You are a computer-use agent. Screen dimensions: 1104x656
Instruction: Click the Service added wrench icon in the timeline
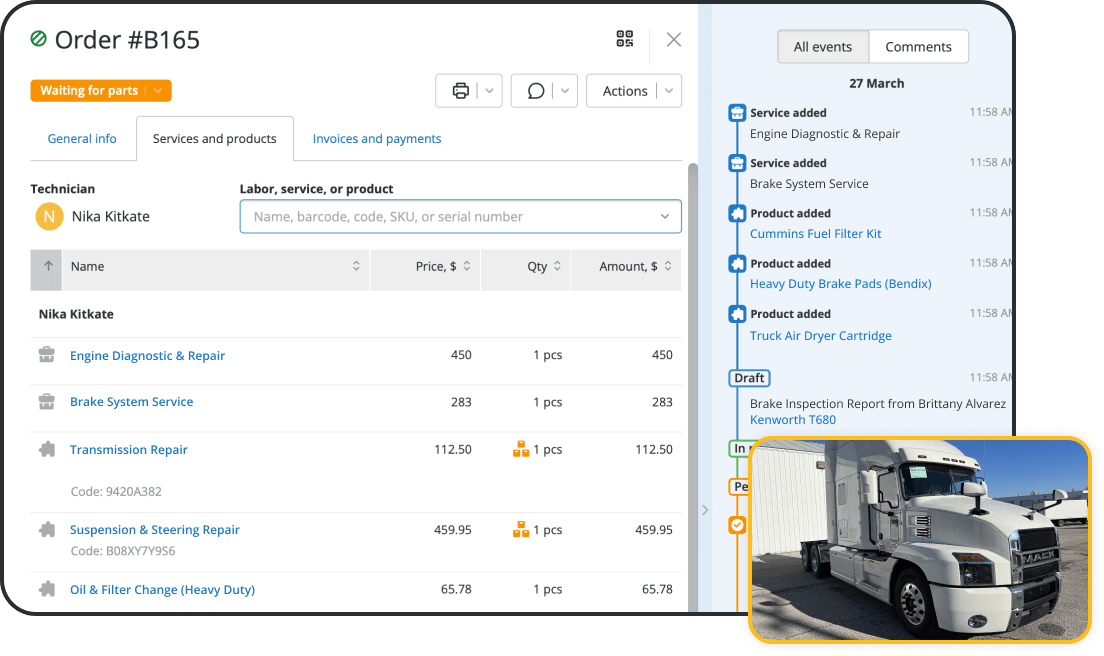pos(737,112)
